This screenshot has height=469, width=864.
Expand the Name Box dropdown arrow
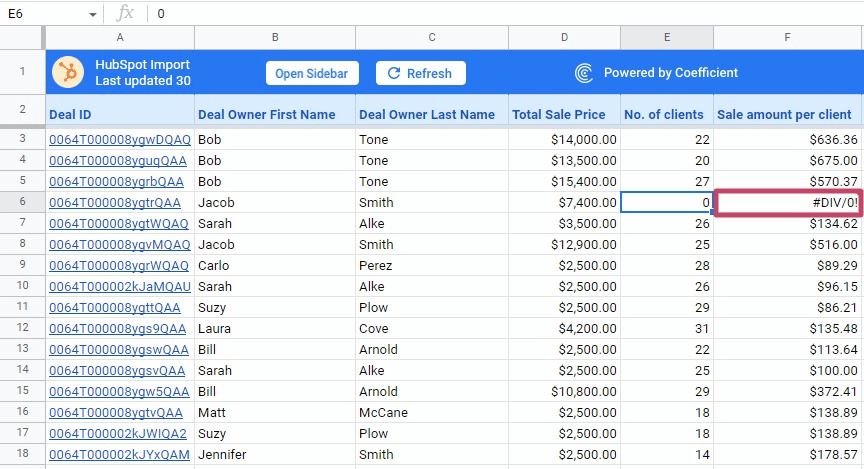point(92,14)
